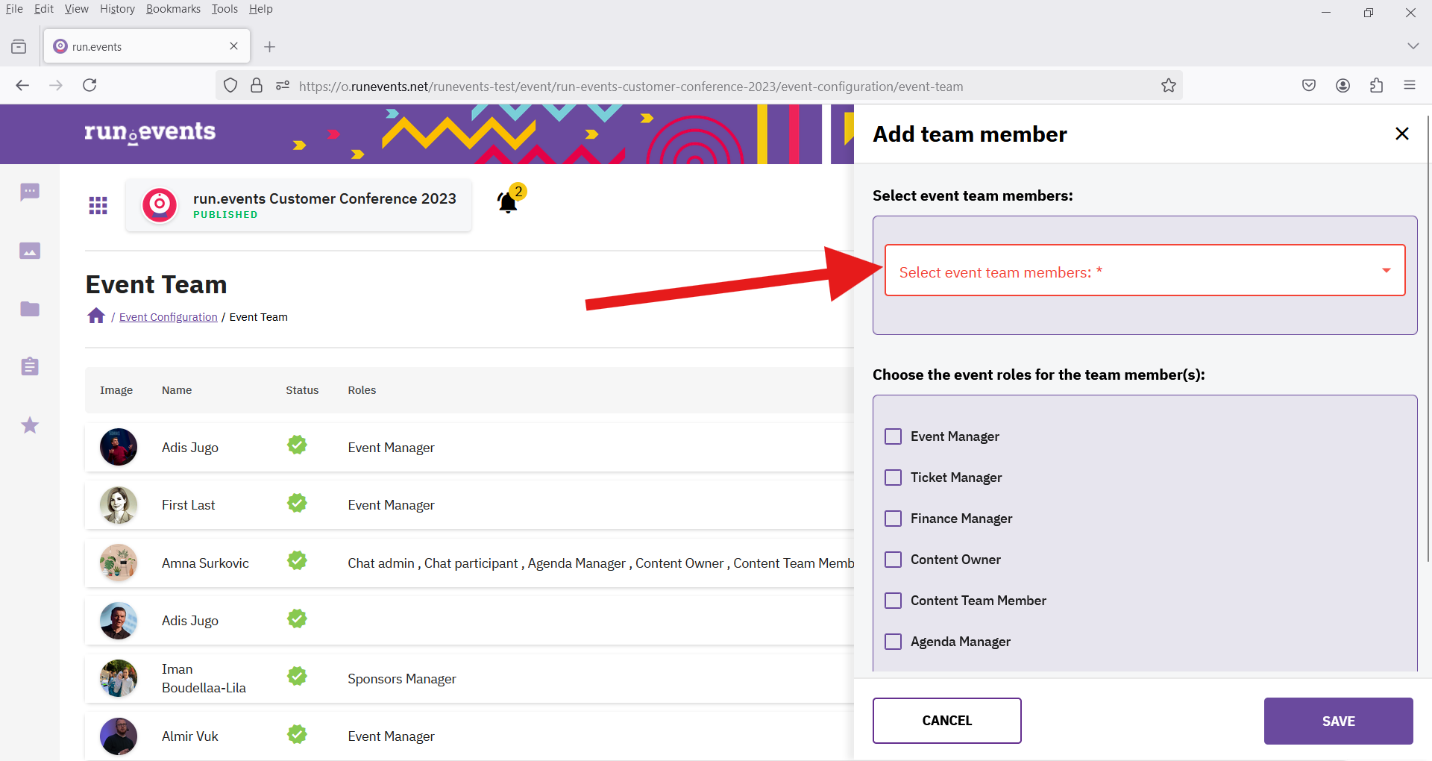The image size is (1432, 761).
Task: Open Almir Vuk's avatar thumbnail
Action: (x=119, y=736)
